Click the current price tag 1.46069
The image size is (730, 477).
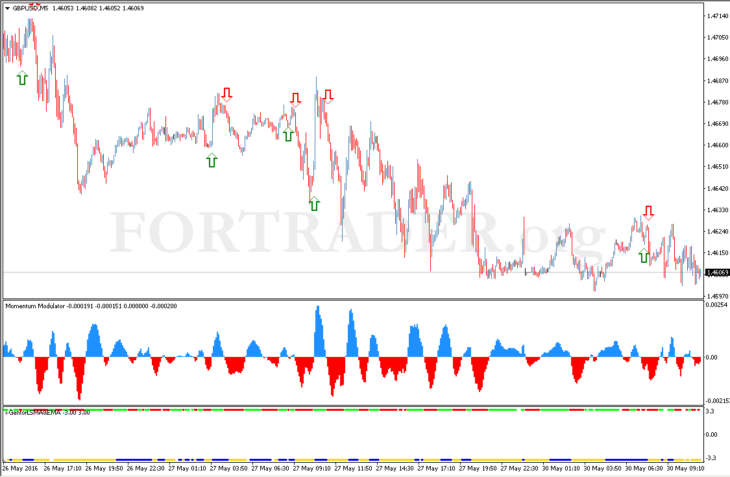717,273
